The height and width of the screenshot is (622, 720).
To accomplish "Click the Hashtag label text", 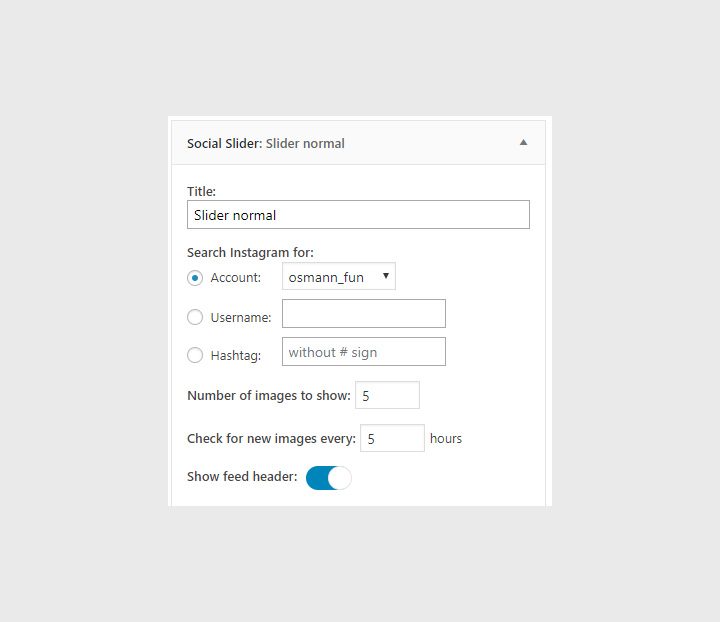I will (x=236, y=356).
